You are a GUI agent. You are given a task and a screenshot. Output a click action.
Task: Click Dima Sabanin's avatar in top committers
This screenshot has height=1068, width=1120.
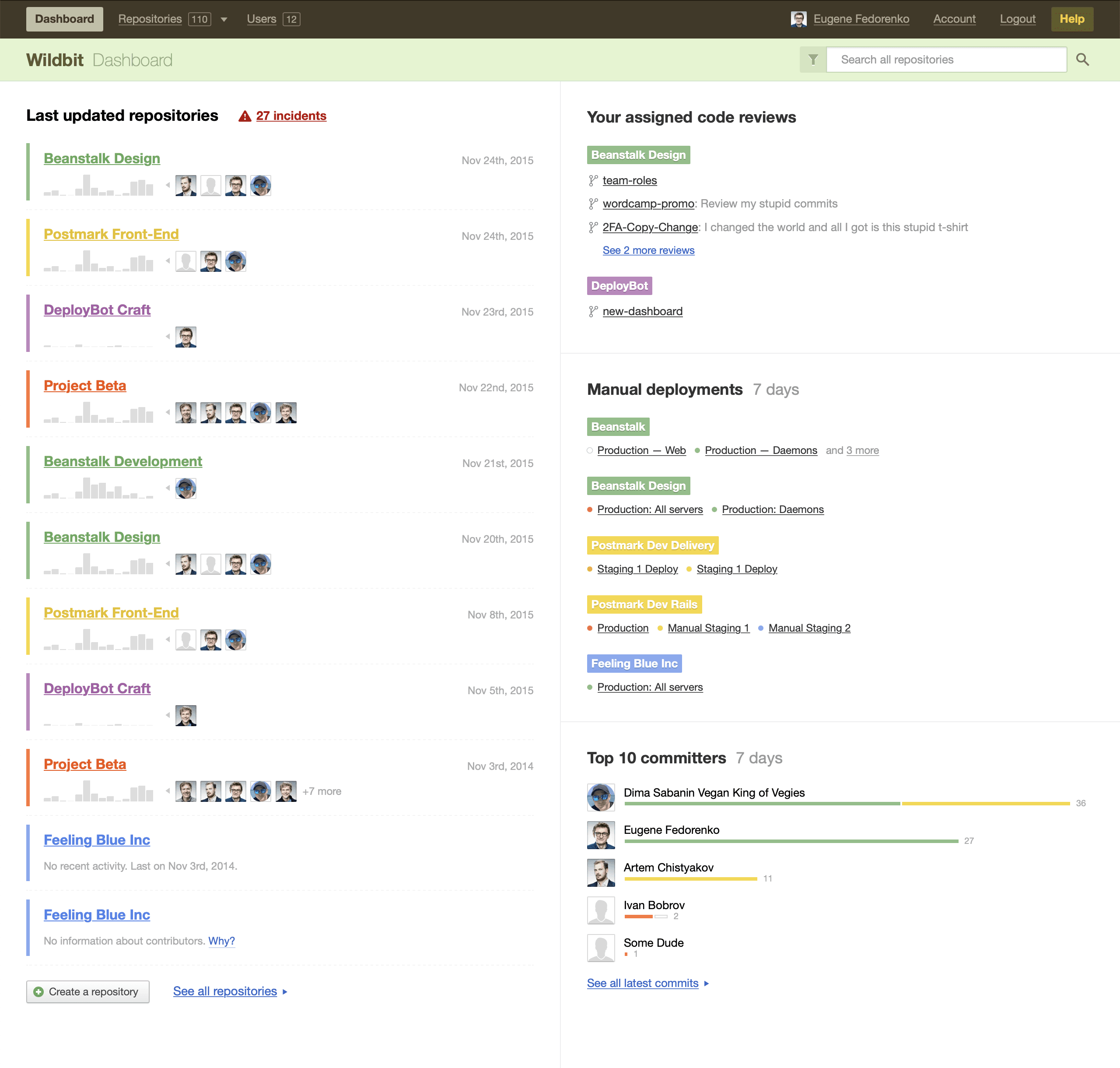(x=601, y=797)
